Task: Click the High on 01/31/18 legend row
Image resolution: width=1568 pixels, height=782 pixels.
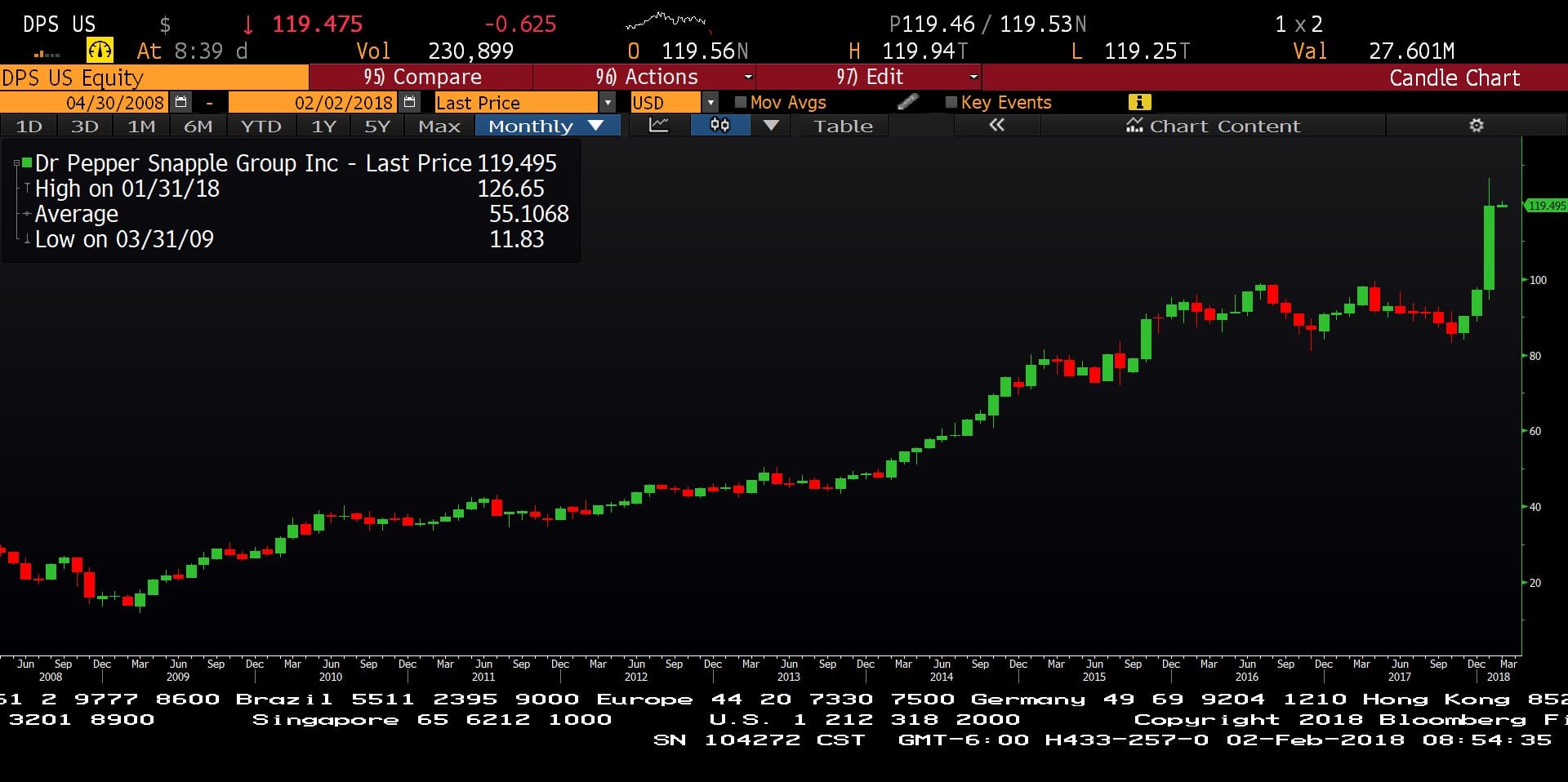Action: 290,189
